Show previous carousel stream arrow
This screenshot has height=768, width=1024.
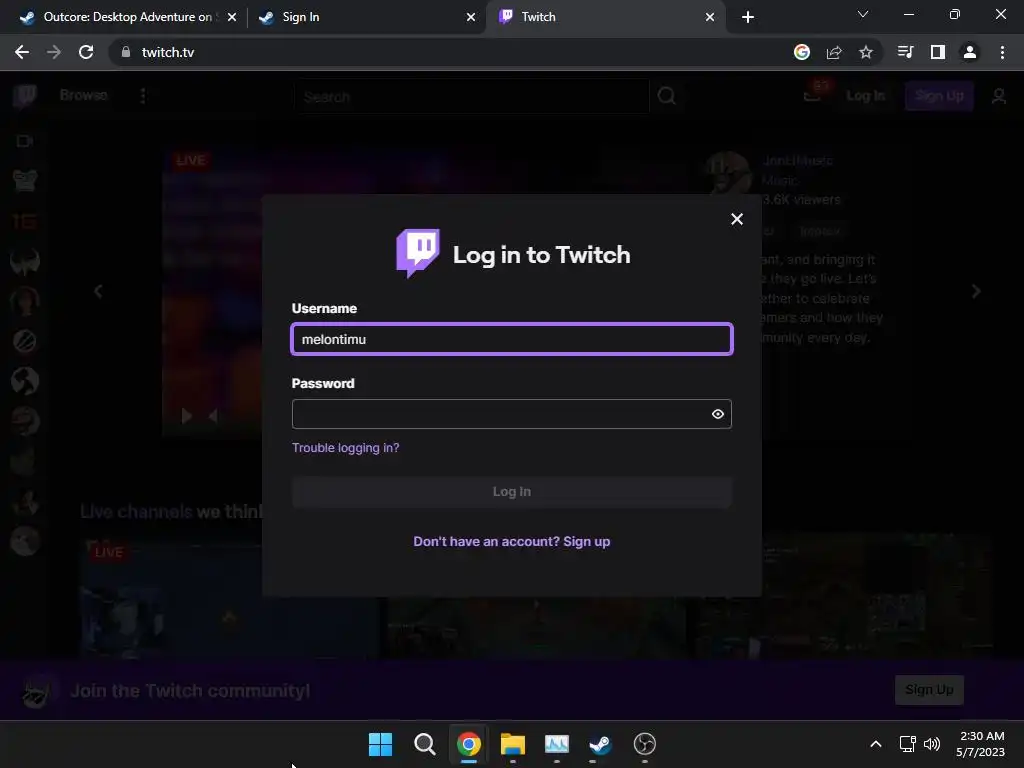pyautogui.click(x=98, y=291)
